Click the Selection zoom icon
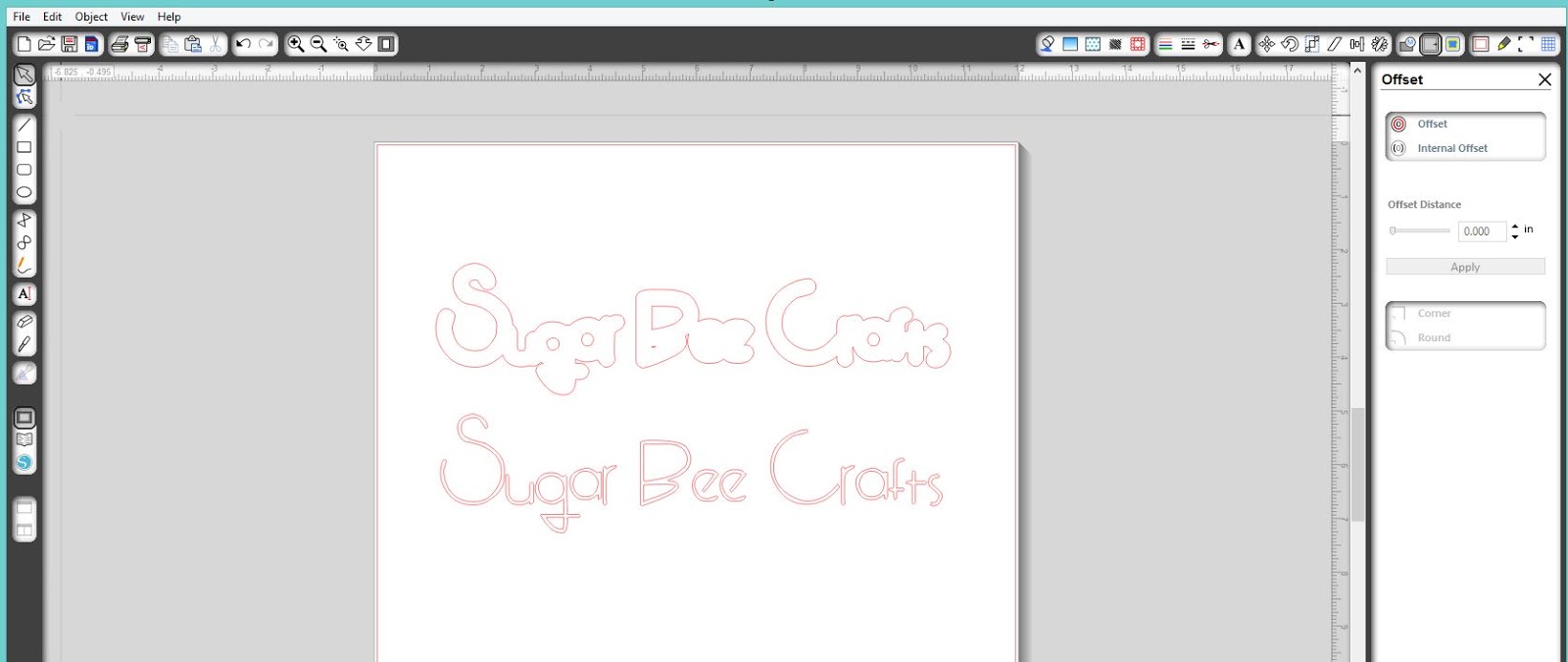Screen dimensions: 1568x662 click(x=341, y=44)
